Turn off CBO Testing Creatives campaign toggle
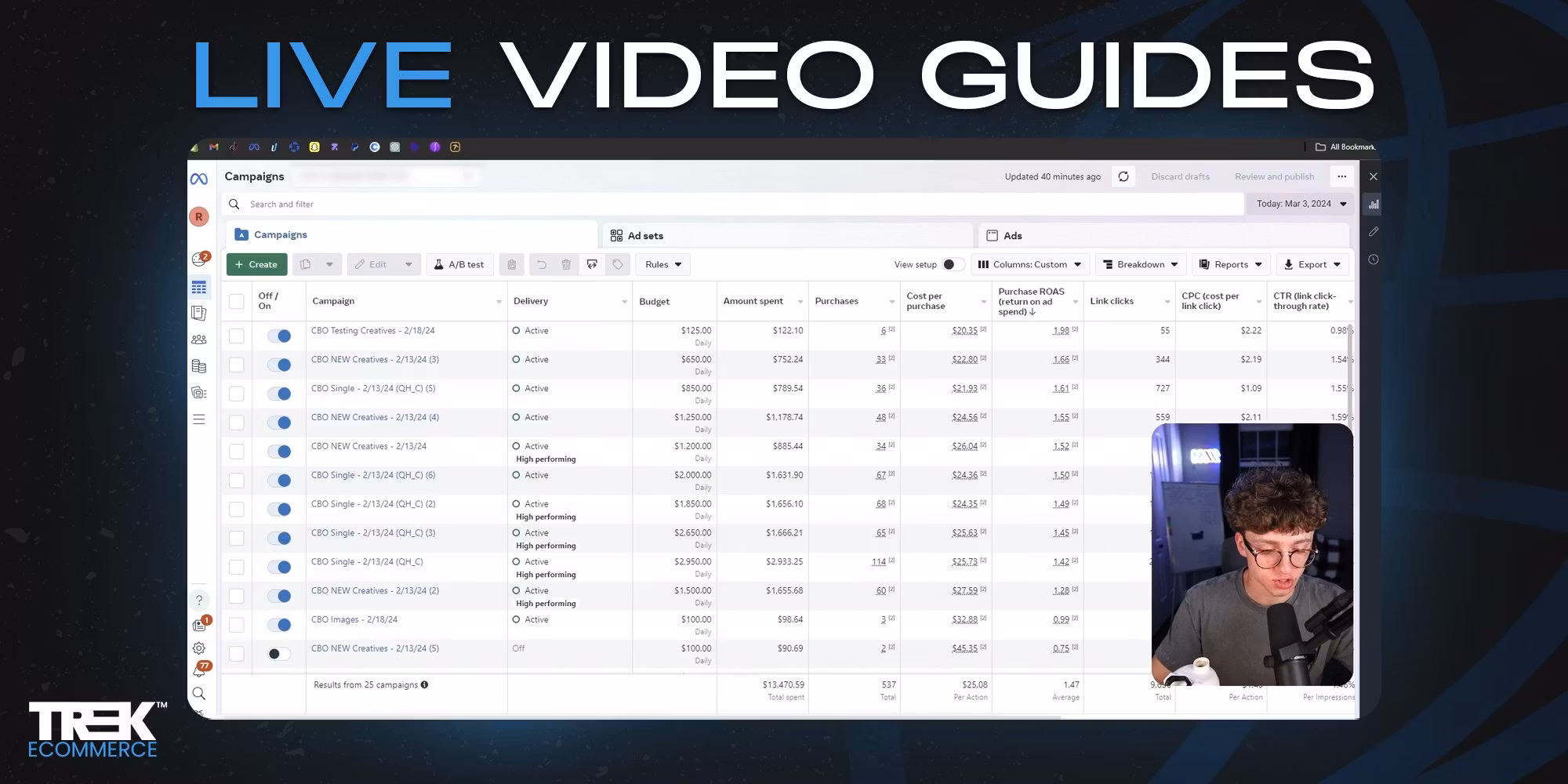Image resolution: width=1568 pixels, height=784 pixels. tap(279, 336)
